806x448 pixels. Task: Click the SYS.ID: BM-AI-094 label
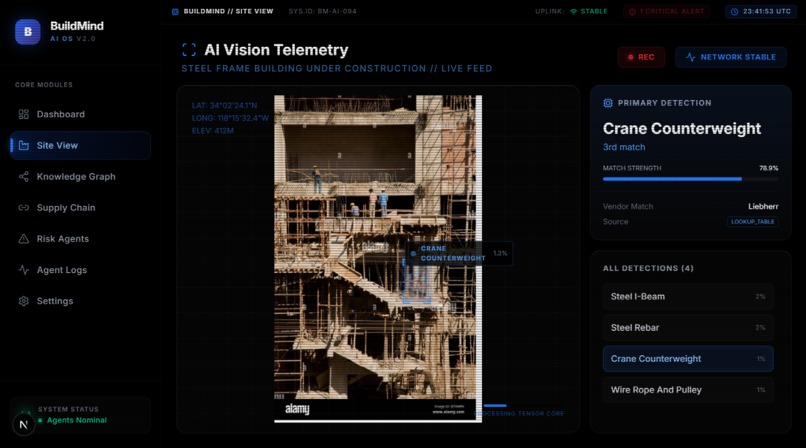point(322,11)
